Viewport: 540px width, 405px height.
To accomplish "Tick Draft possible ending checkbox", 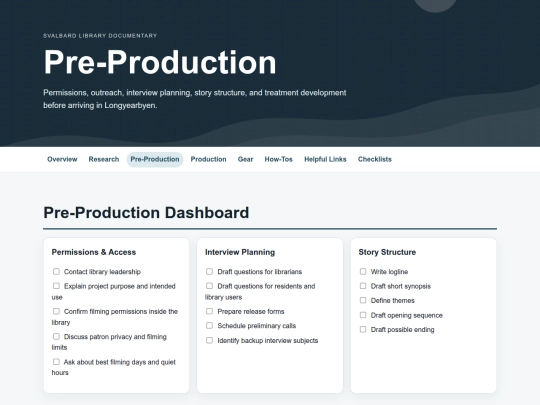I will click(x=363, y=329).
